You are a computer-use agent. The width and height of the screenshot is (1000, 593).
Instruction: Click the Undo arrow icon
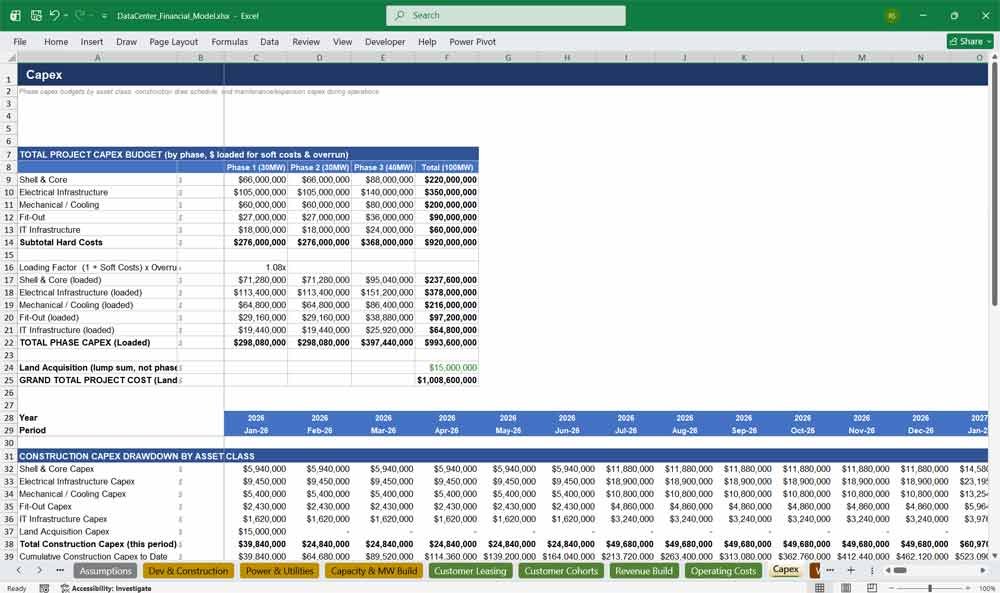coord(54,15)
